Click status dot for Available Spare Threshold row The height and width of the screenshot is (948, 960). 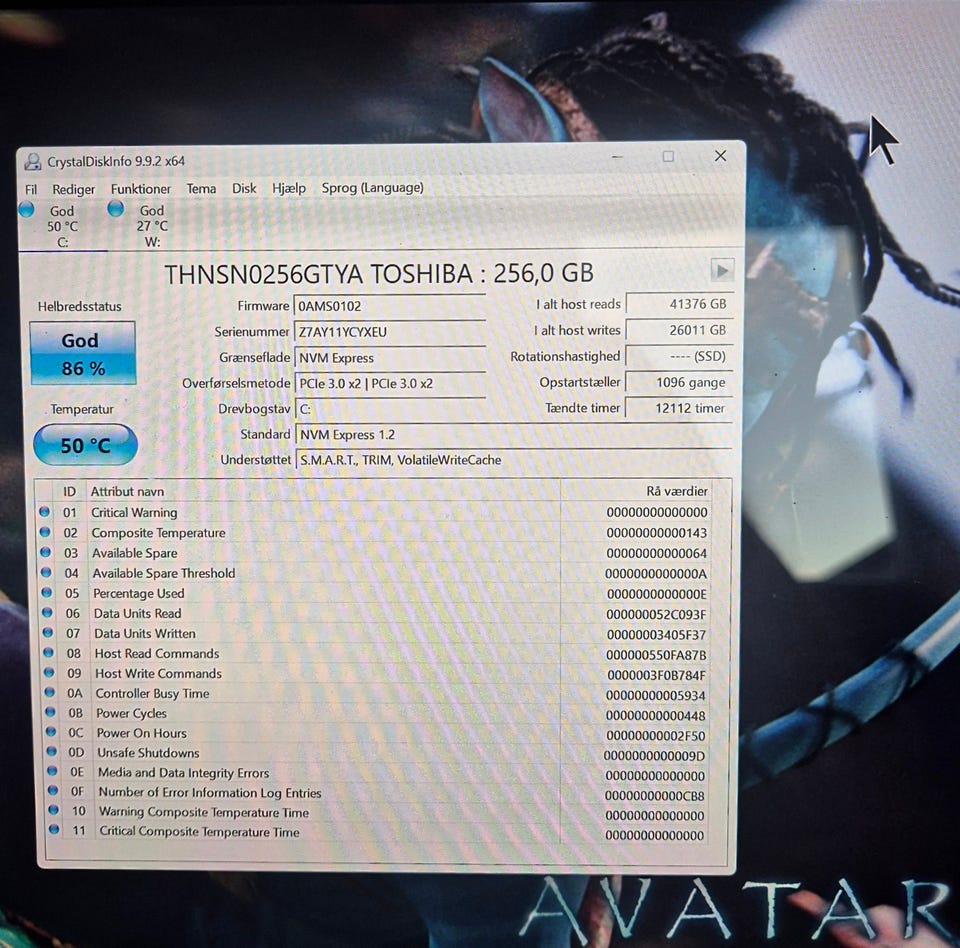[46, 572]
